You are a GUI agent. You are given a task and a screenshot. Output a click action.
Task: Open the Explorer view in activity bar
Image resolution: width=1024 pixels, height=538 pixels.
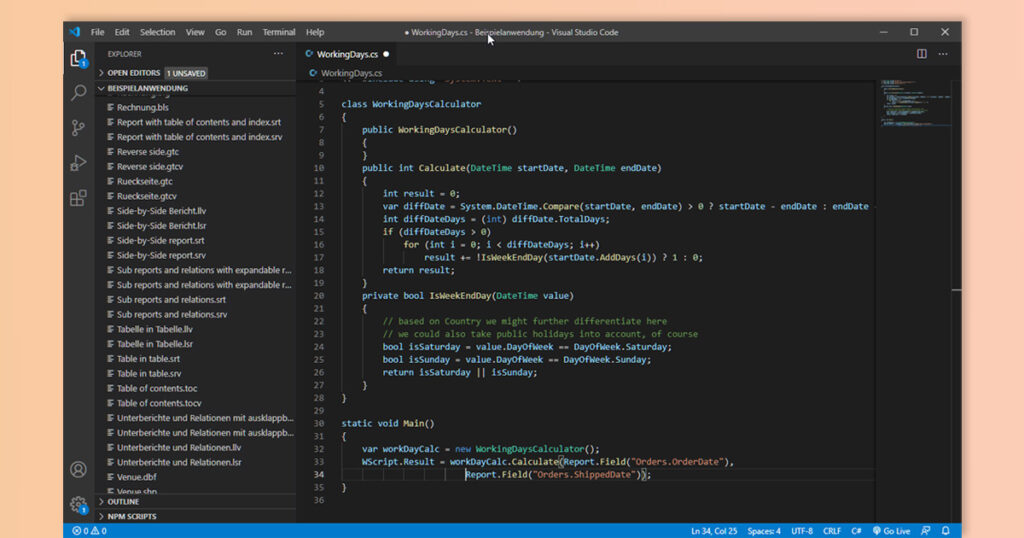click(x=78, y=58)
